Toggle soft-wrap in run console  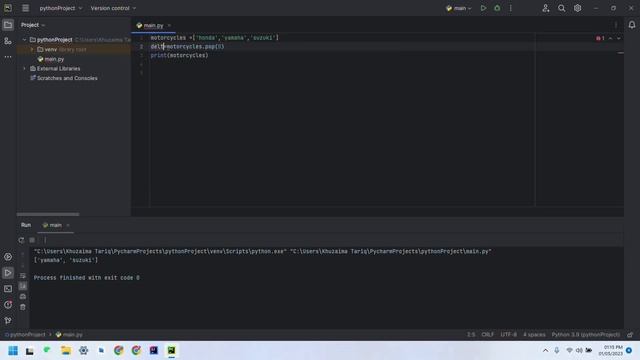(23, 276)
